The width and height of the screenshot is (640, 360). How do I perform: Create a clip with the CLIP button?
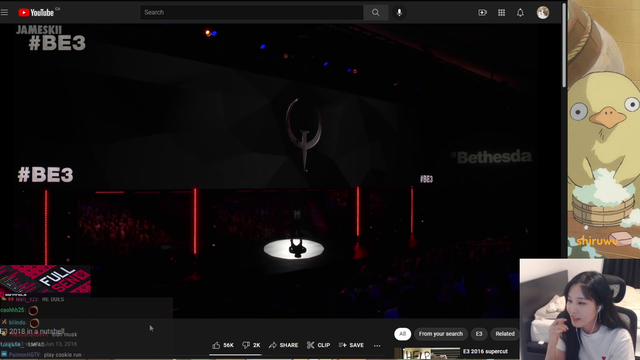318,345
